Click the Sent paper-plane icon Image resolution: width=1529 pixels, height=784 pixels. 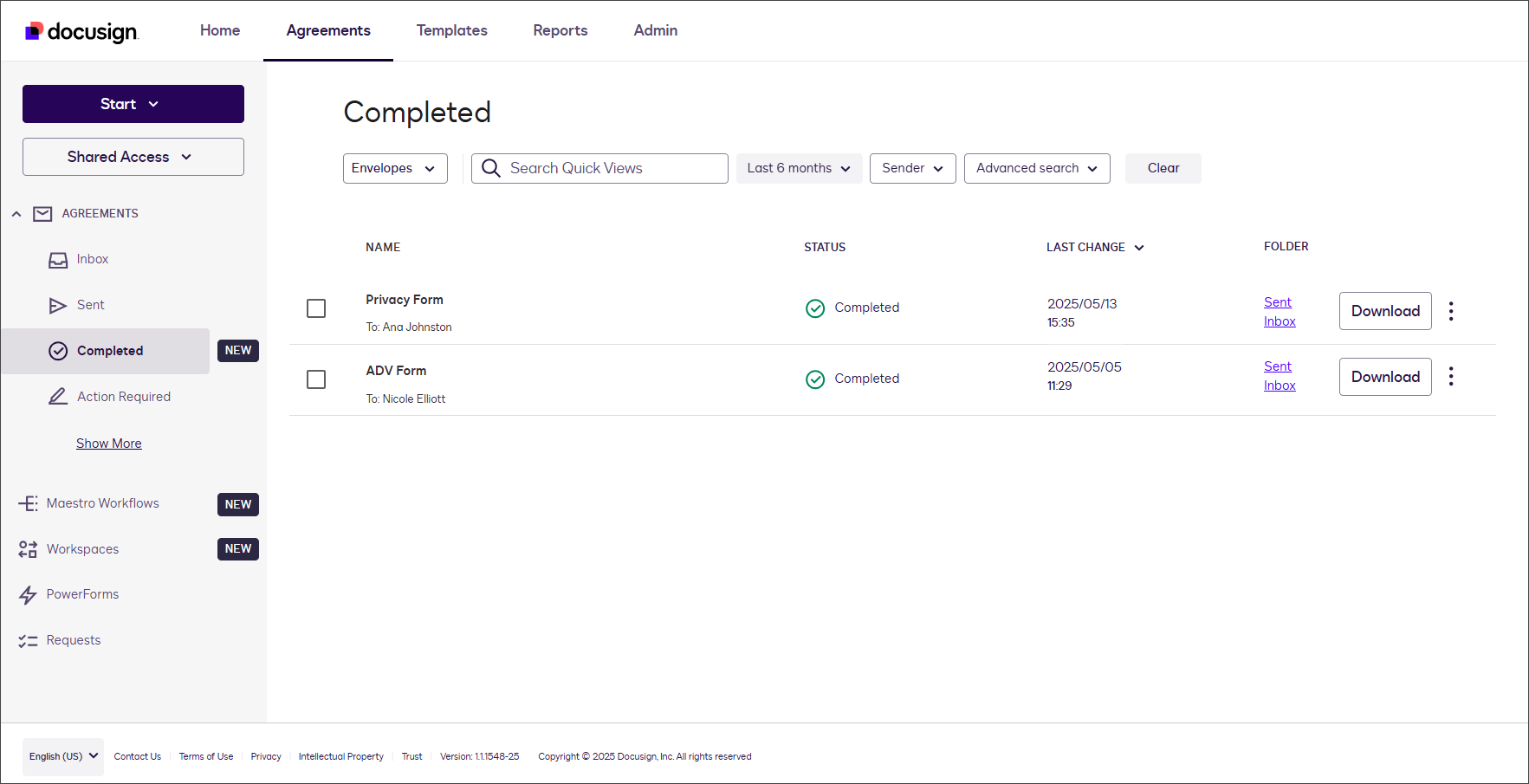pos(58,306)
